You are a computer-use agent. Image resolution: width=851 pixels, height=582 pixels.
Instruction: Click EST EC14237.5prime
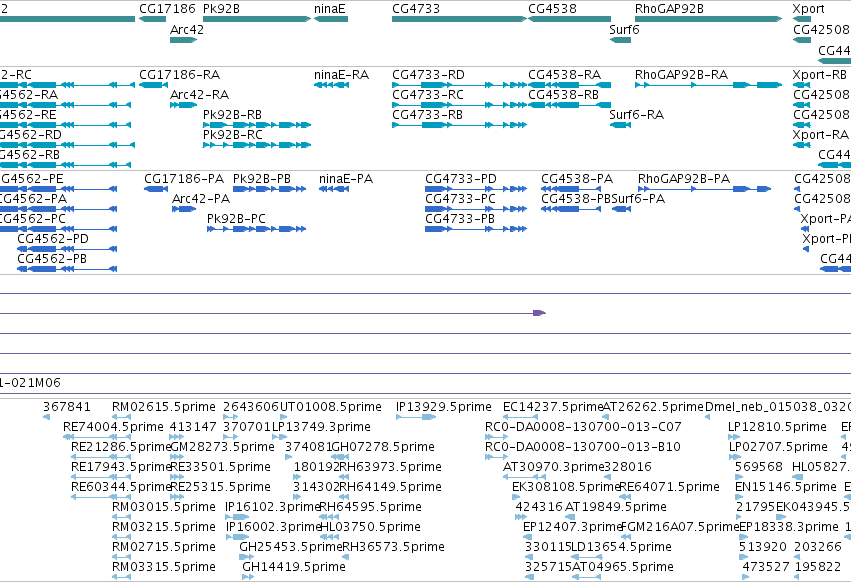[x=553, y=407]
